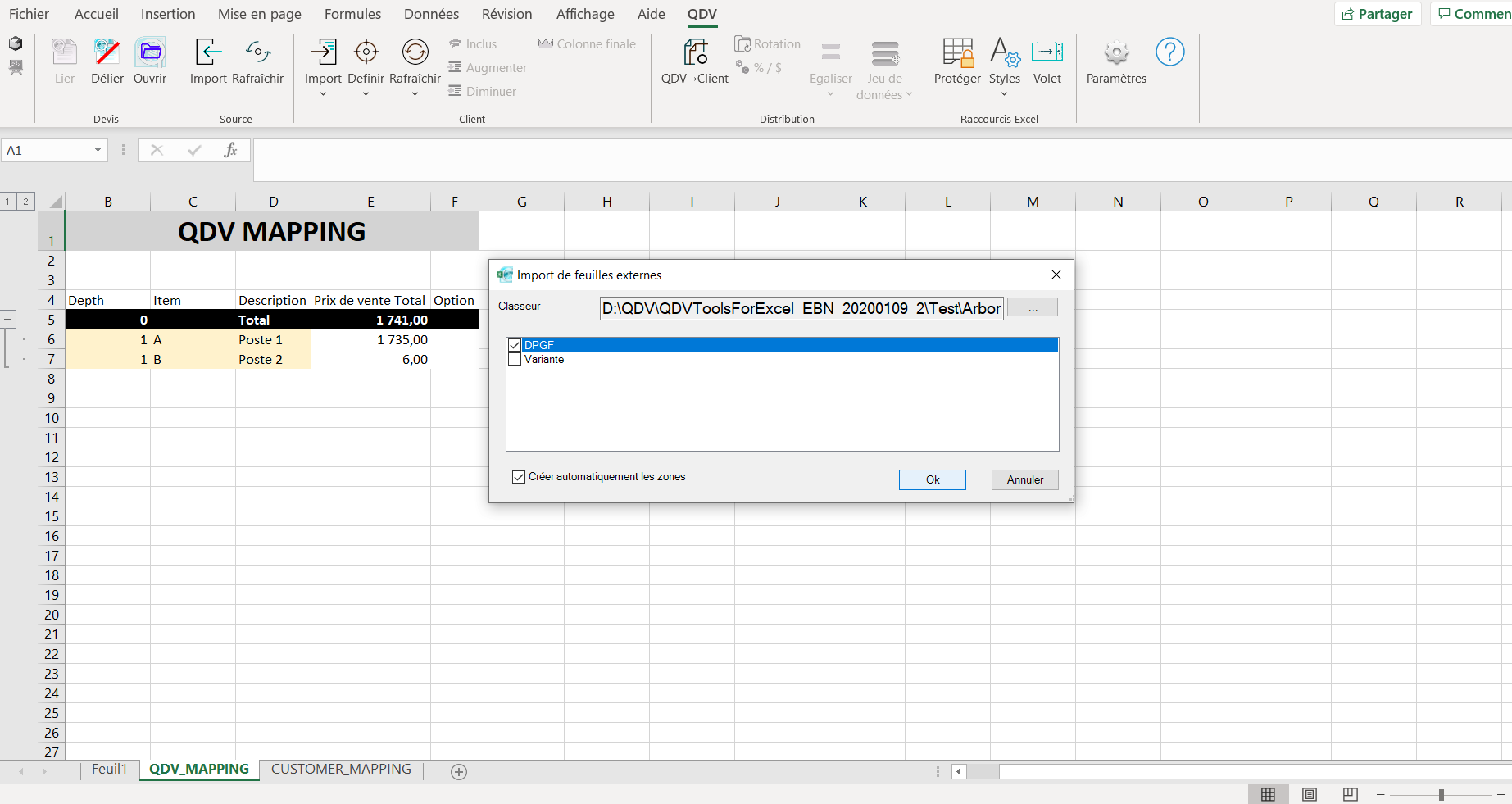This screenshot has width=1512, height=804.
Task: Click the Egaliser icon
Action: coord(831,52)
